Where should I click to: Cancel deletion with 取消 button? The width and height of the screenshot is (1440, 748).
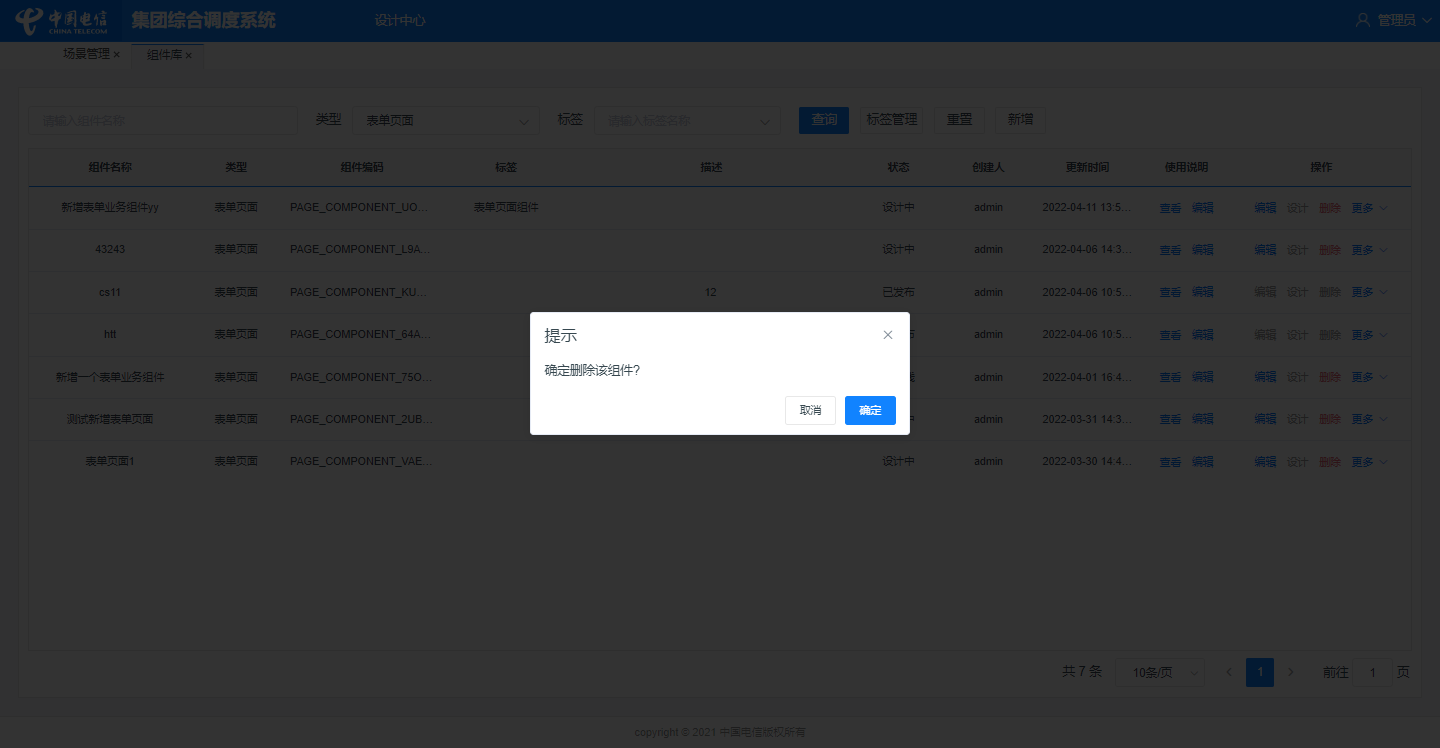(810, 410)
